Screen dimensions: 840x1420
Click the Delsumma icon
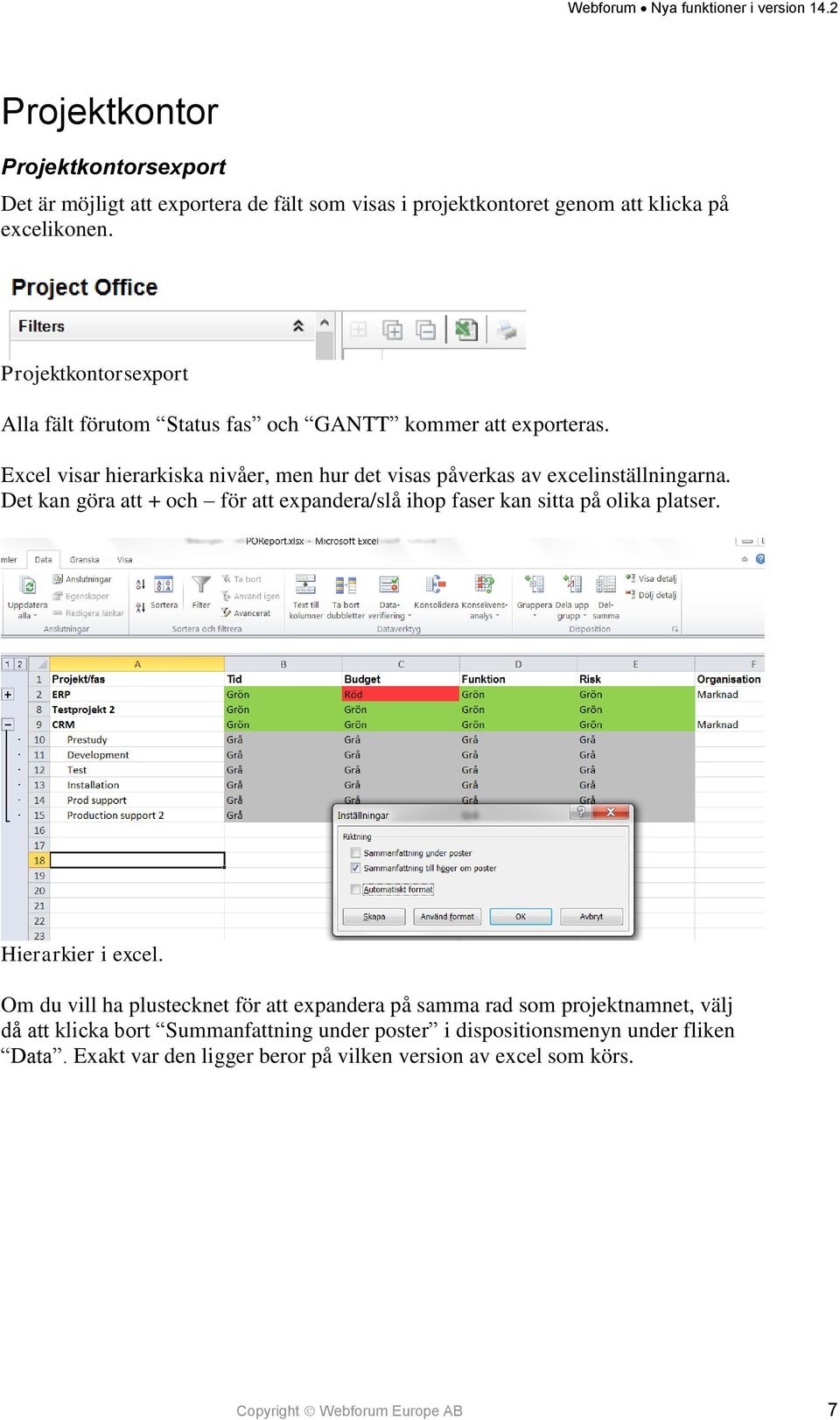tap(605, 584)
